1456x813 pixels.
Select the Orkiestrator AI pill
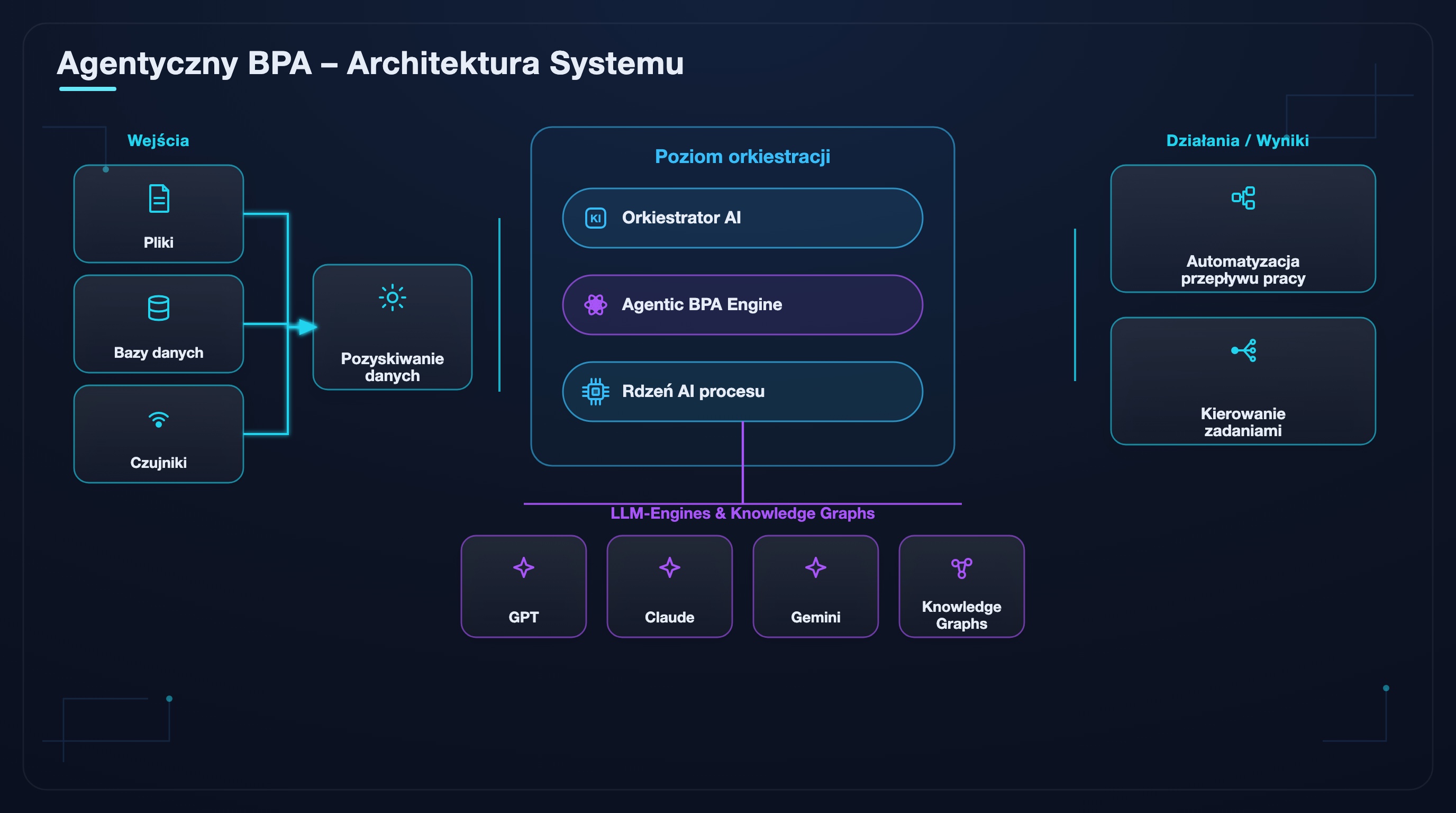point(742,218)
